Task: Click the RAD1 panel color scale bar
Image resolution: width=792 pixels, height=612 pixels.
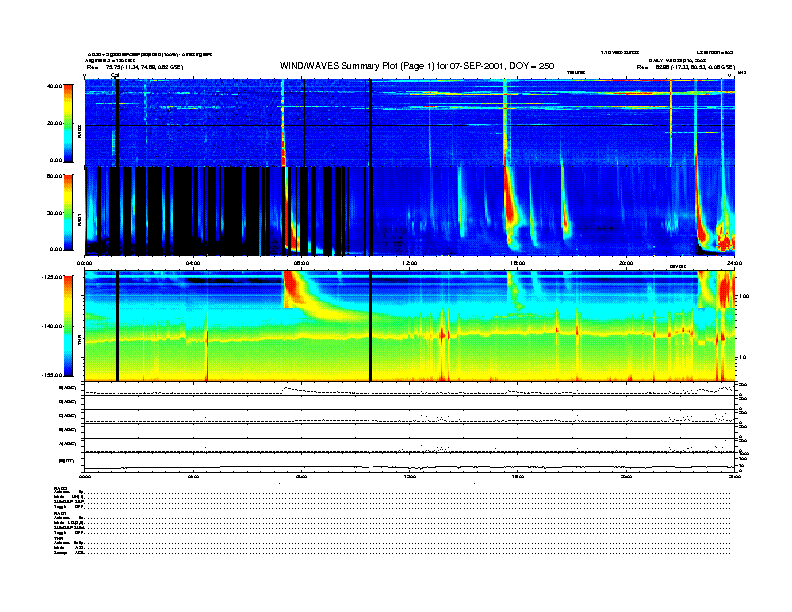Action: click(x=68, y=212)
